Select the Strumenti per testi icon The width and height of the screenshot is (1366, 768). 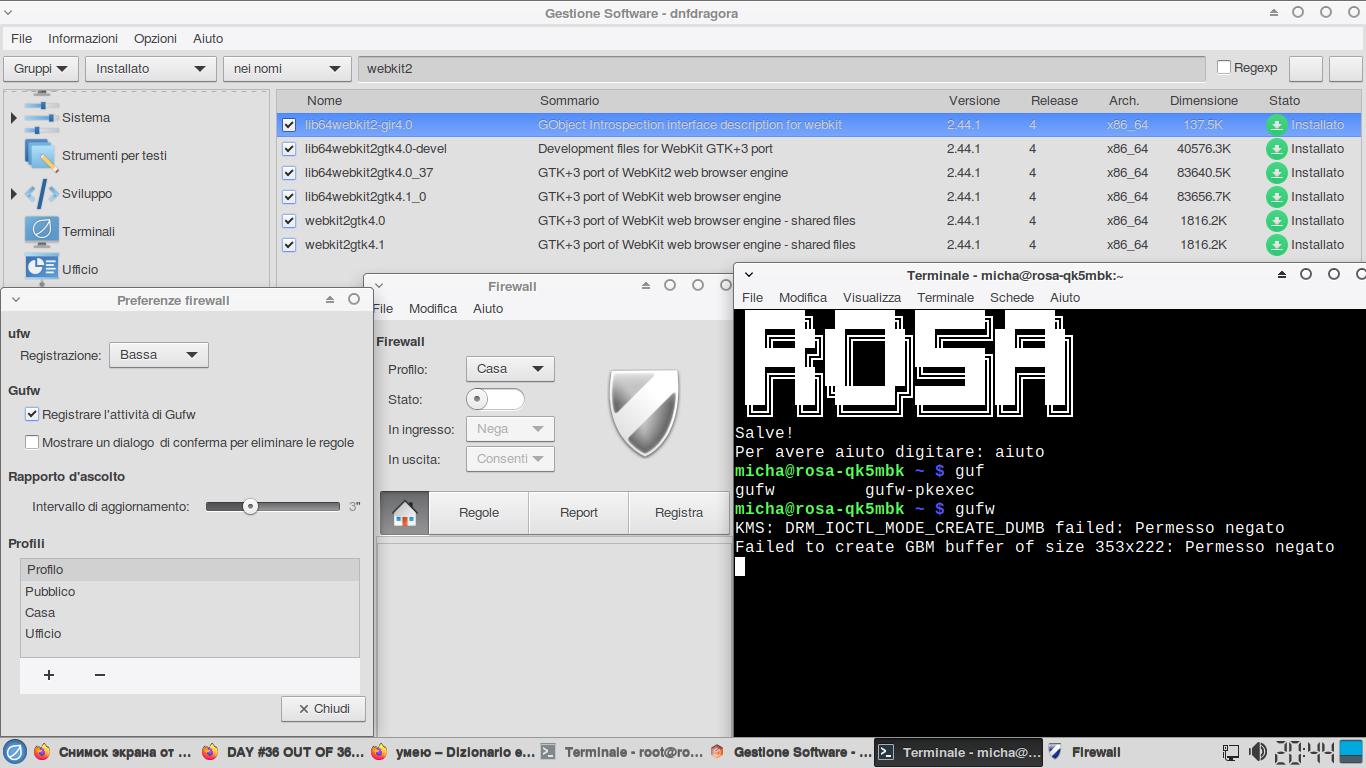coord(41,155)
